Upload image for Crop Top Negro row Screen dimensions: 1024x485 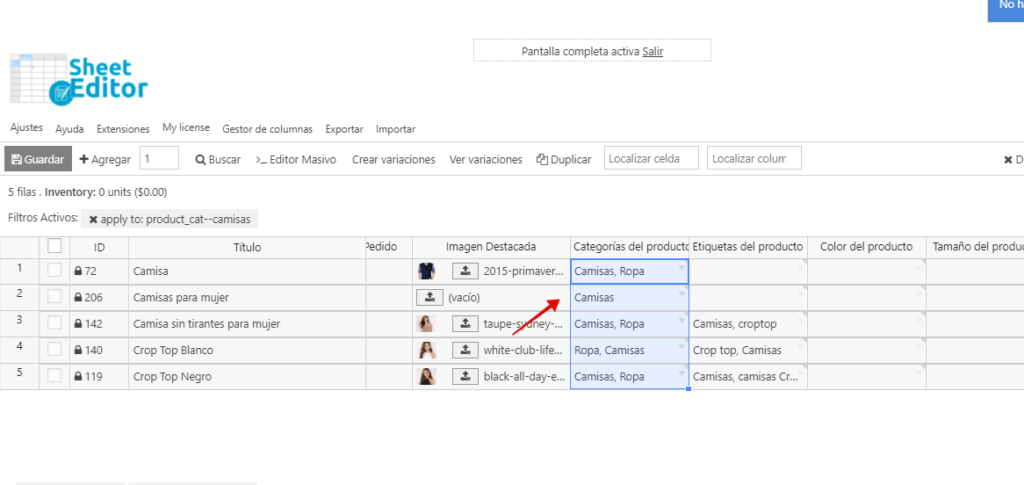465,377
